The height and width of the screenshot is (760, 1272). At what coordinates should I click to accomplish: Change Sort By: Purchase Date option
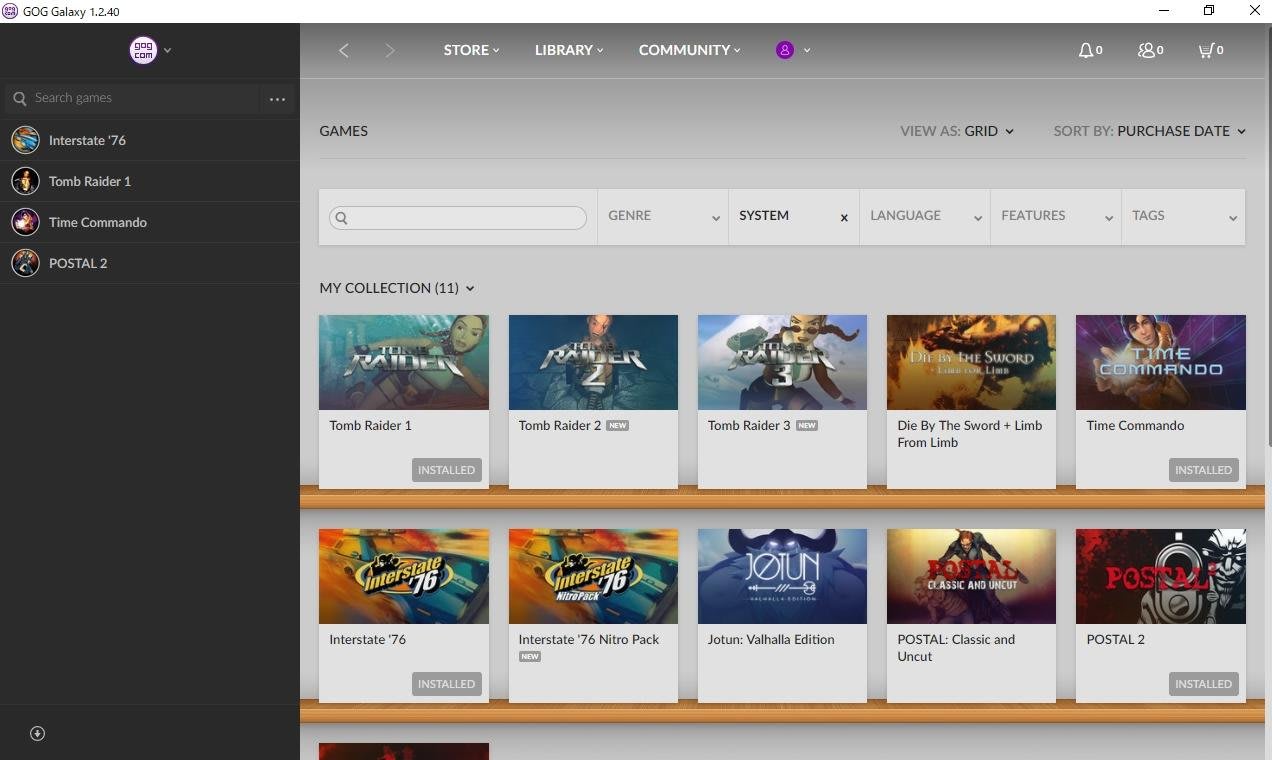[1150, 131]
